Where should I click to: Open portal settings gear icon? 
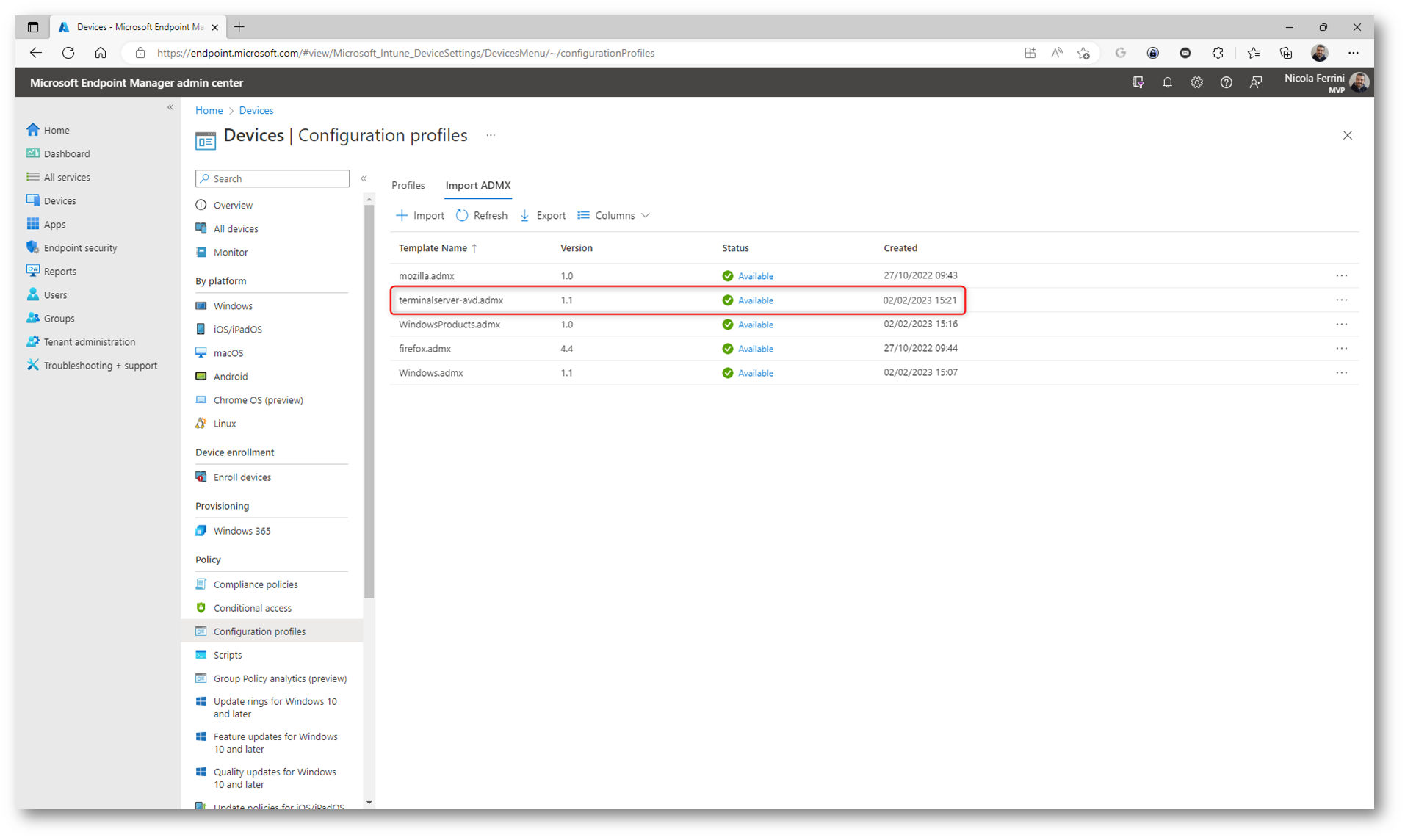point(1196,82)
